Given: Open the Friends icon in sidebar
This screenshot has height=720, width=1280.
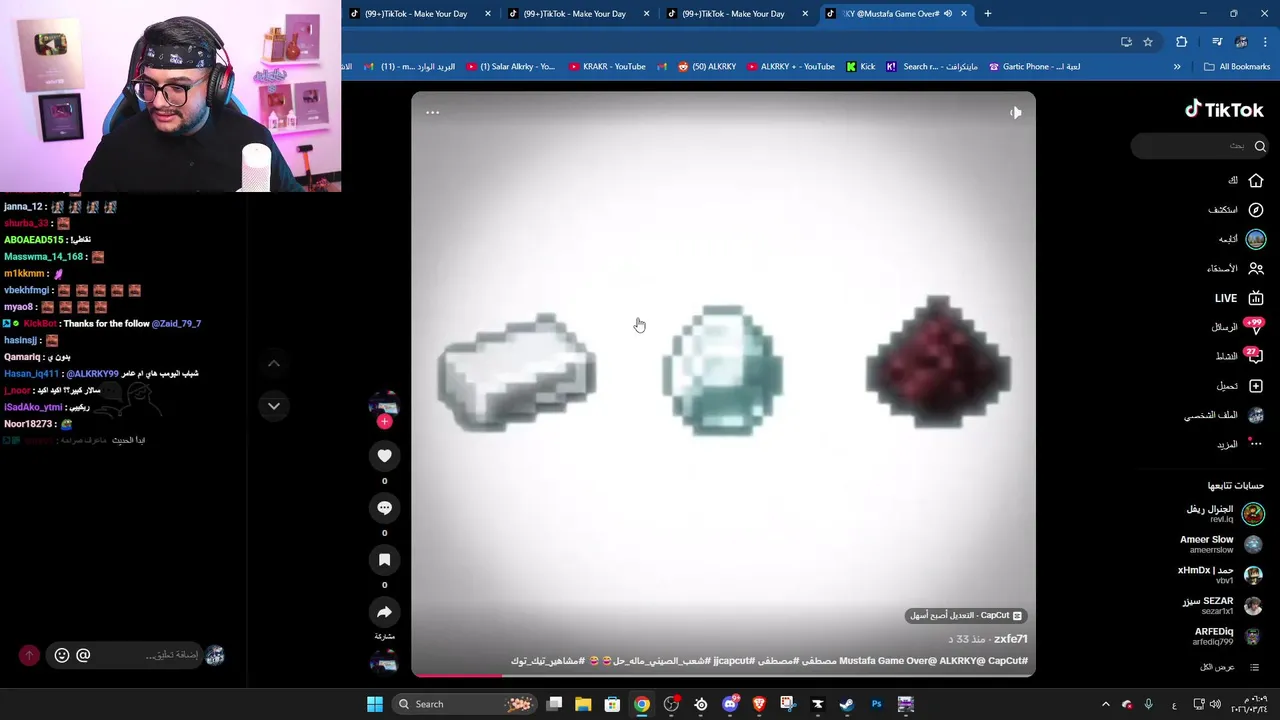Looking at the screenshot, I should (x=1256, y=268).
